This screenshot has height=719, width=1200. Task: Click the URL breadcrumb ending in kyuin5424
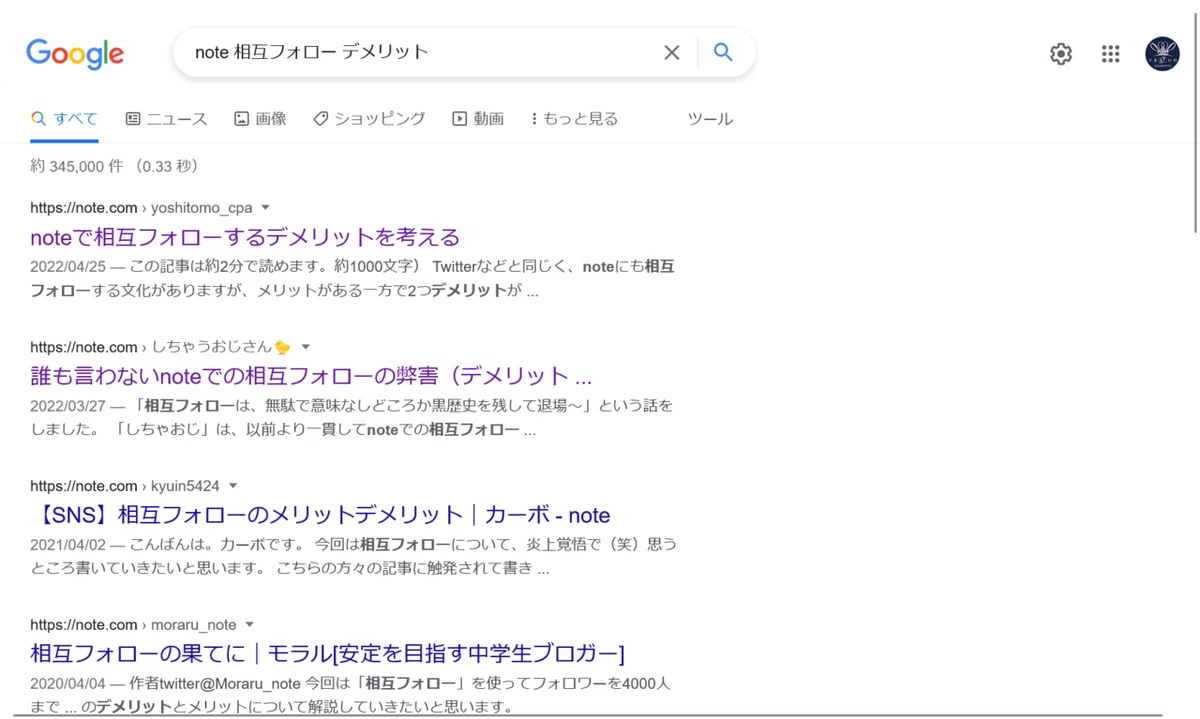pyautogui.click(x=125, y=486)
